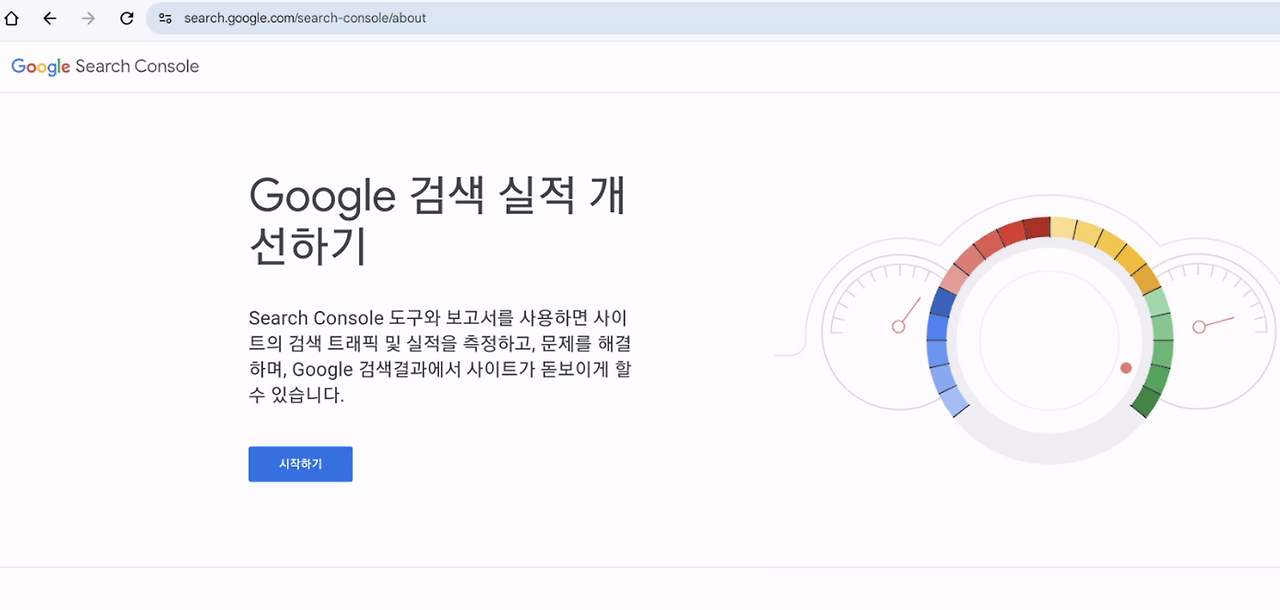Open the site information icon in address bar

163,17
